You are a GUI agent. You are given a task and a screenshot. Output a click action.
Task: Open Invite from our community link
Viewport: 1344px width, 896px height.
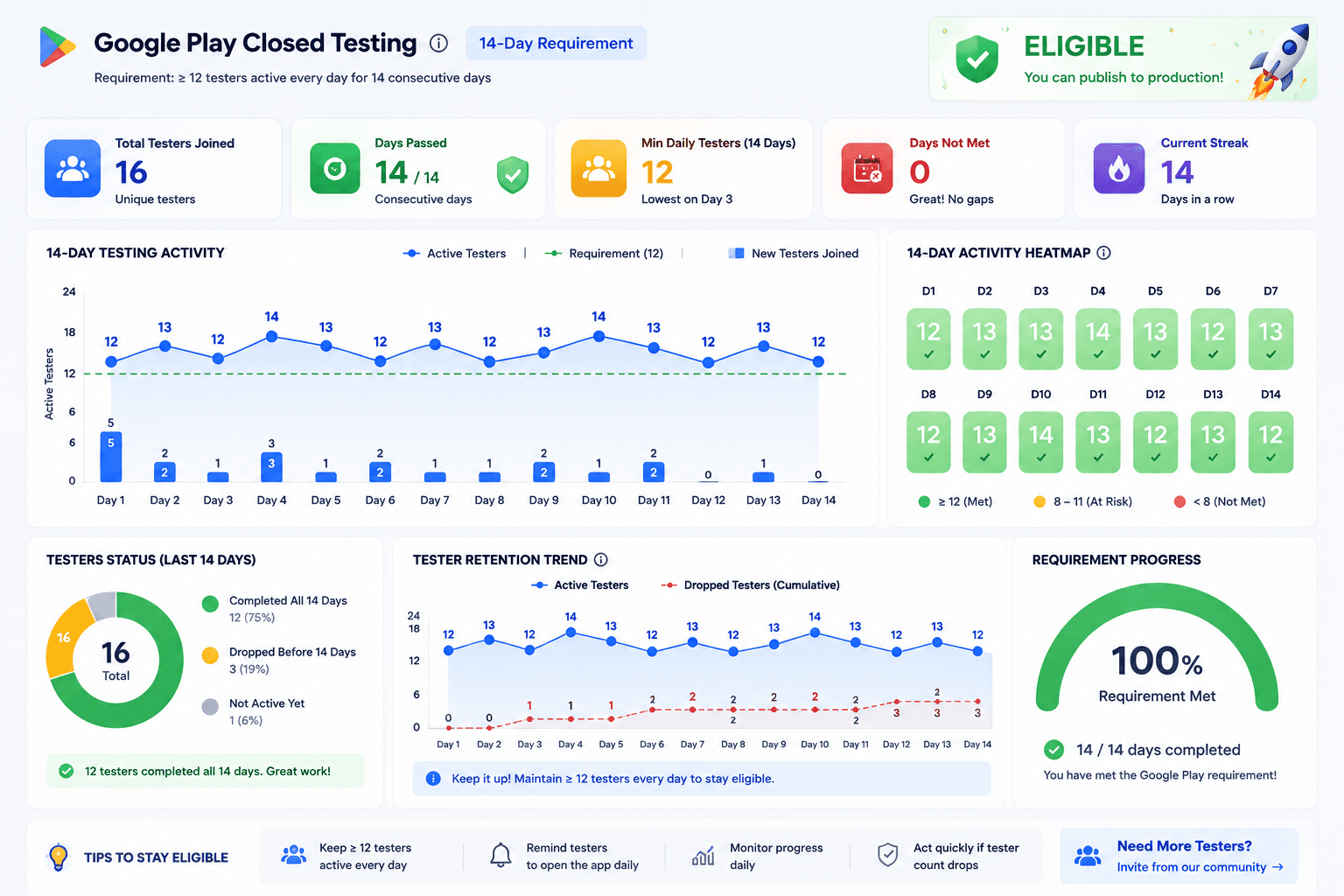[x=1200, y=867]
